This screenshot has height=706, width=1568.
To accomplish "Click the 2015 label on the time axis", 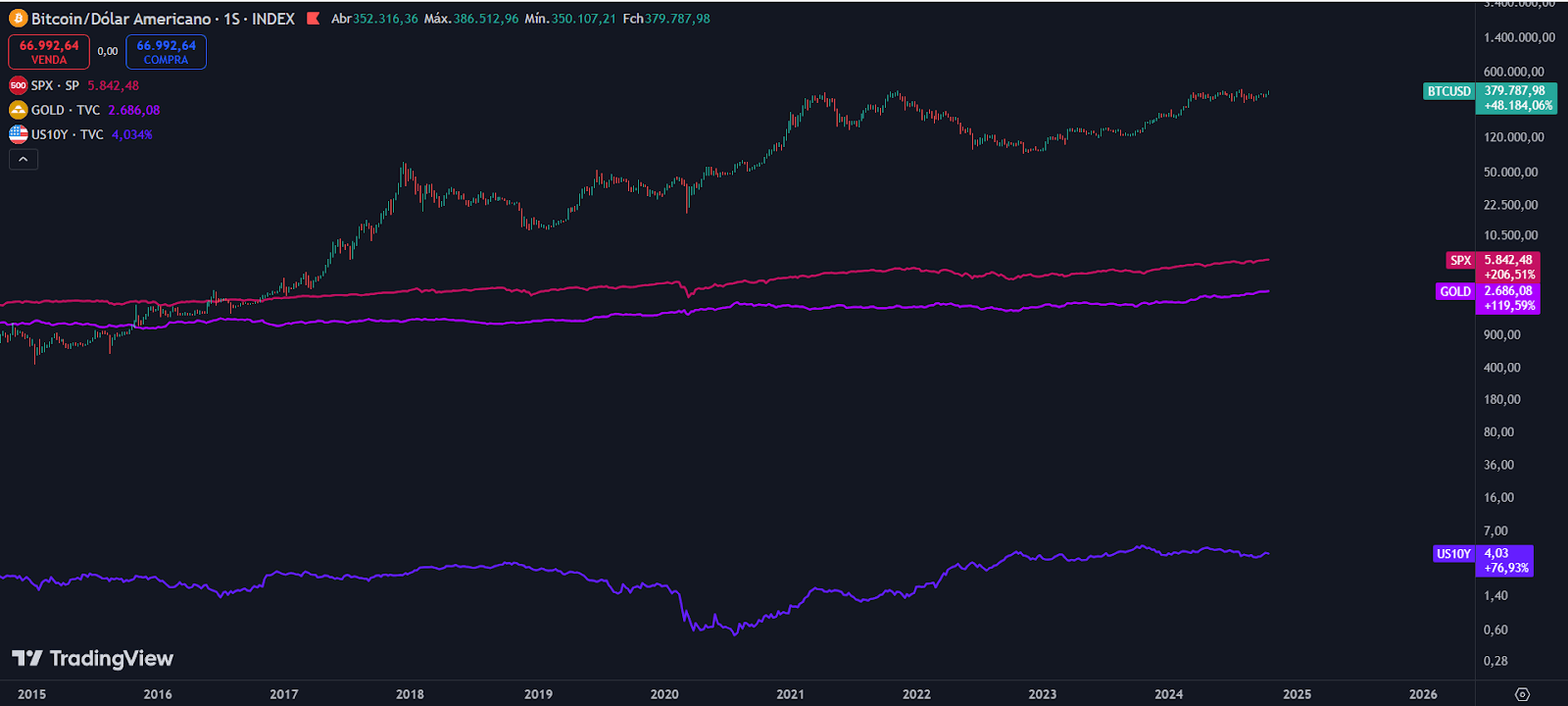I will point(31,694).
